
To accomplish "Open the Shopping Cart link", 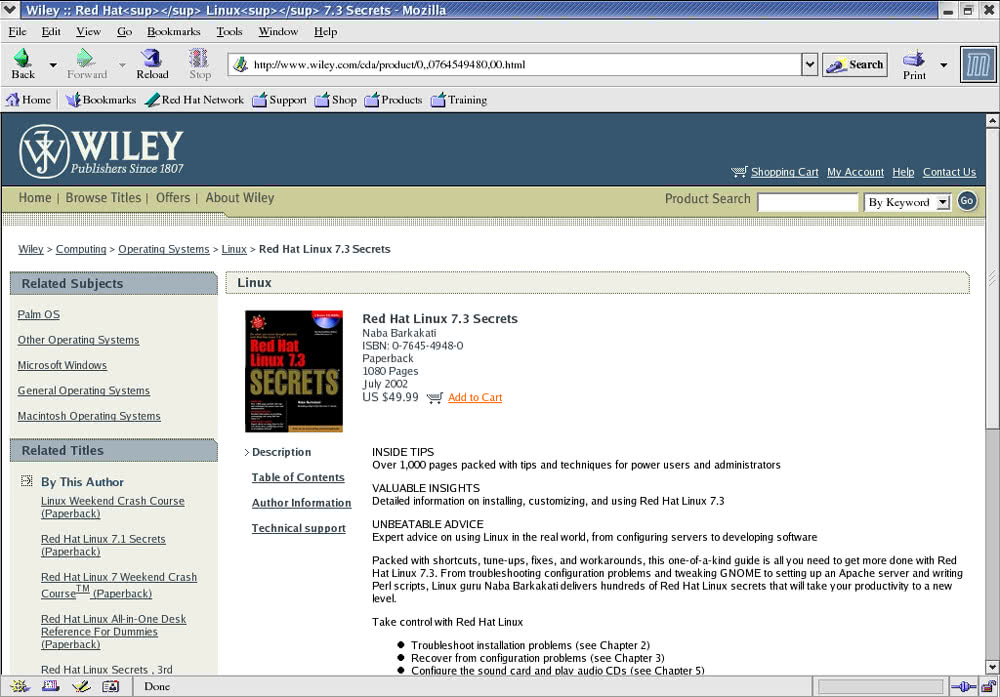I will [x=784, y=172].
